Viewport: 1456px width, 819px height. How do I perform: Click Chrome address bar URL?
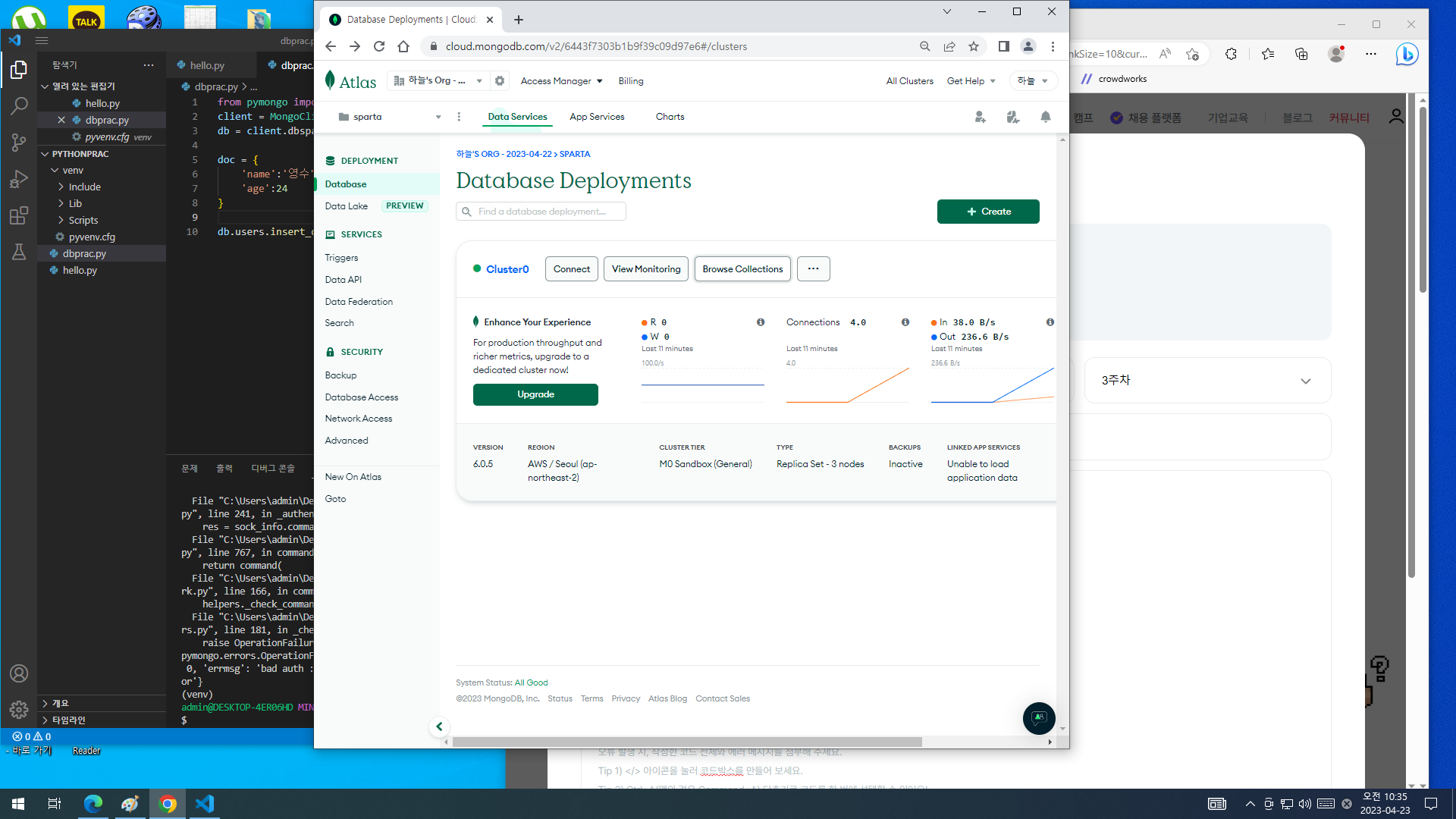pos(596,46)
